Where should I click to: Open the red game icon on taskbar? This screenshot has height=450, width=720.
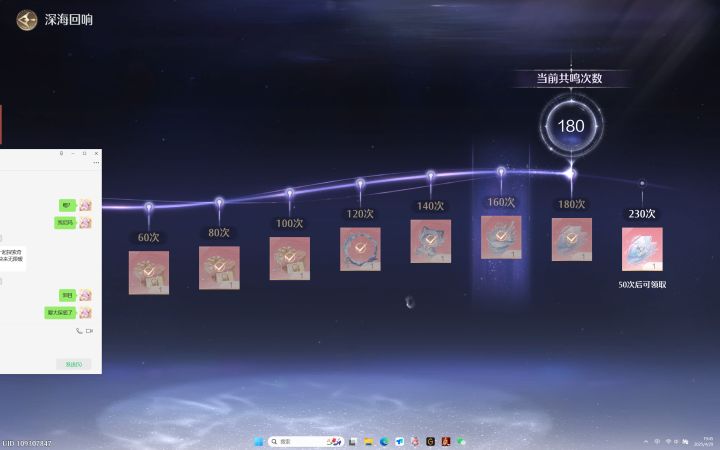pos(446,442)
